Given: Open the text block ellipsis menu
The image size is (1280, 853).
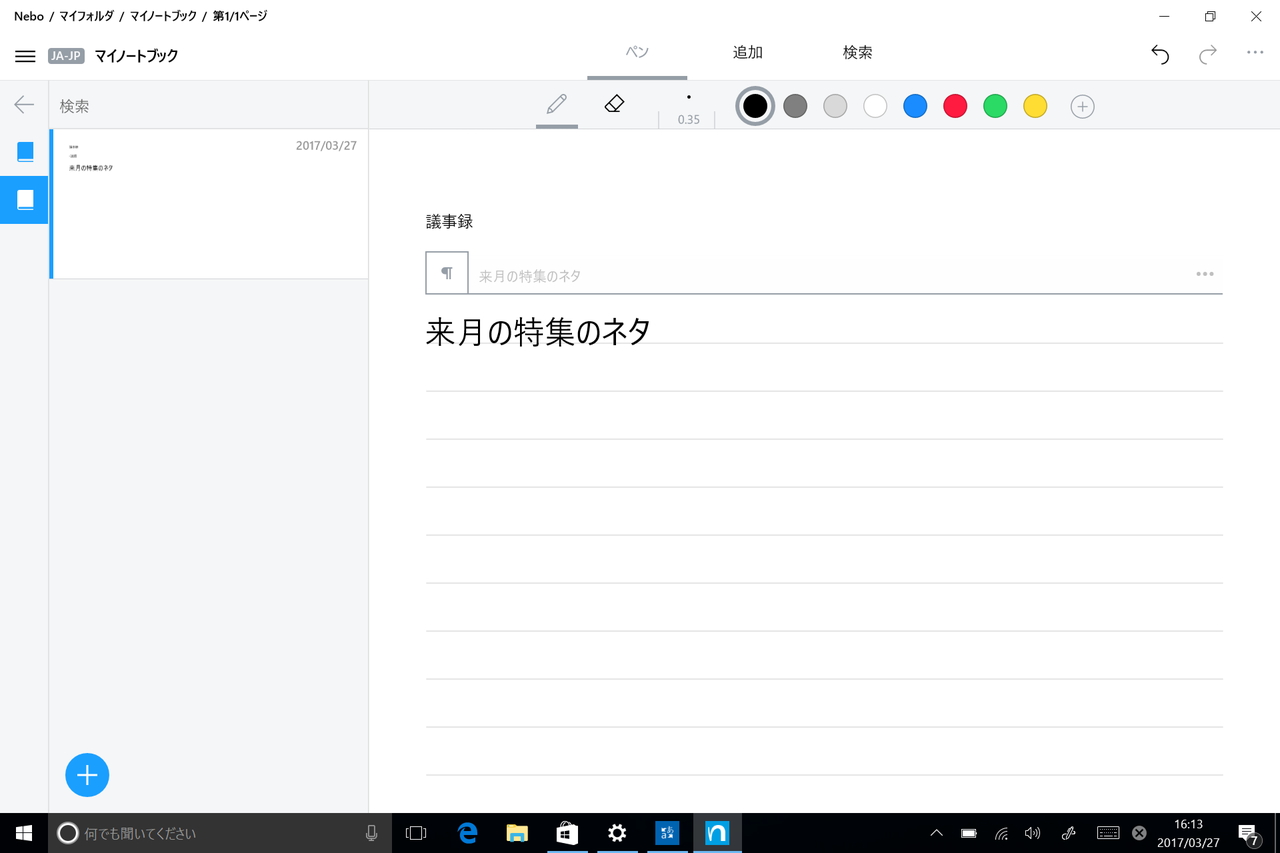Looking at the screenshot, I should tap(1205, 273).
